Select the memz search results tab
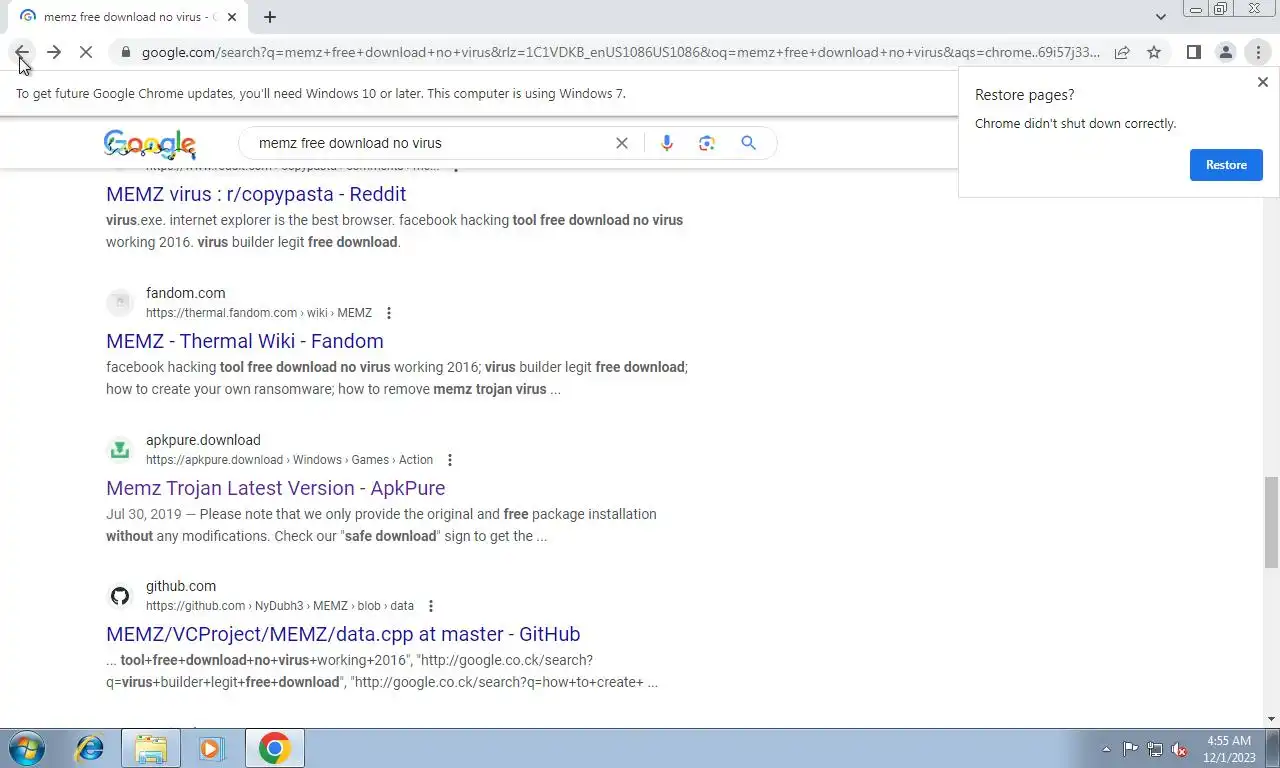 (x=125, y=17)
